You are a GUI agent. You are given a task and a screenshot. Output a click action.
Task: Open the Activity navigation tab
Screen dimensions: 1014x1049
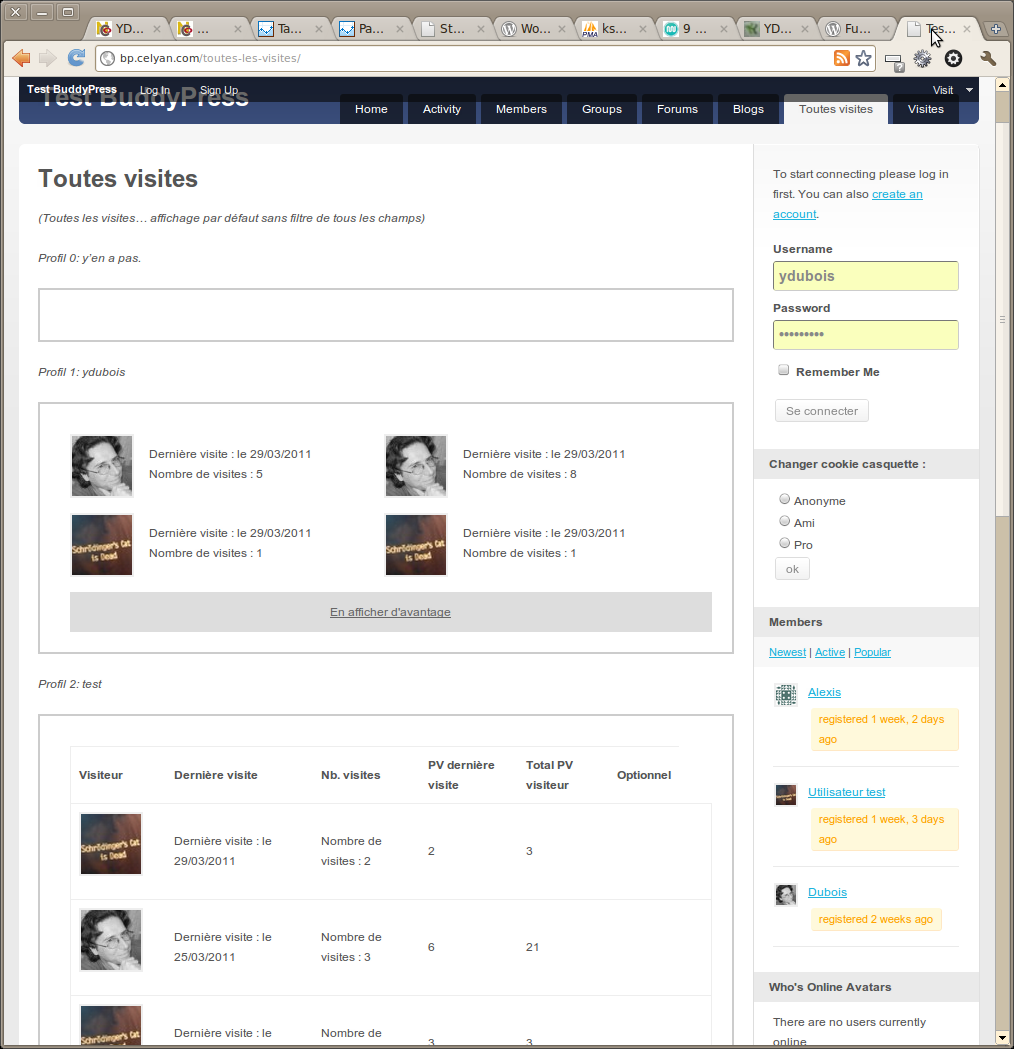(x=441, y=110)
